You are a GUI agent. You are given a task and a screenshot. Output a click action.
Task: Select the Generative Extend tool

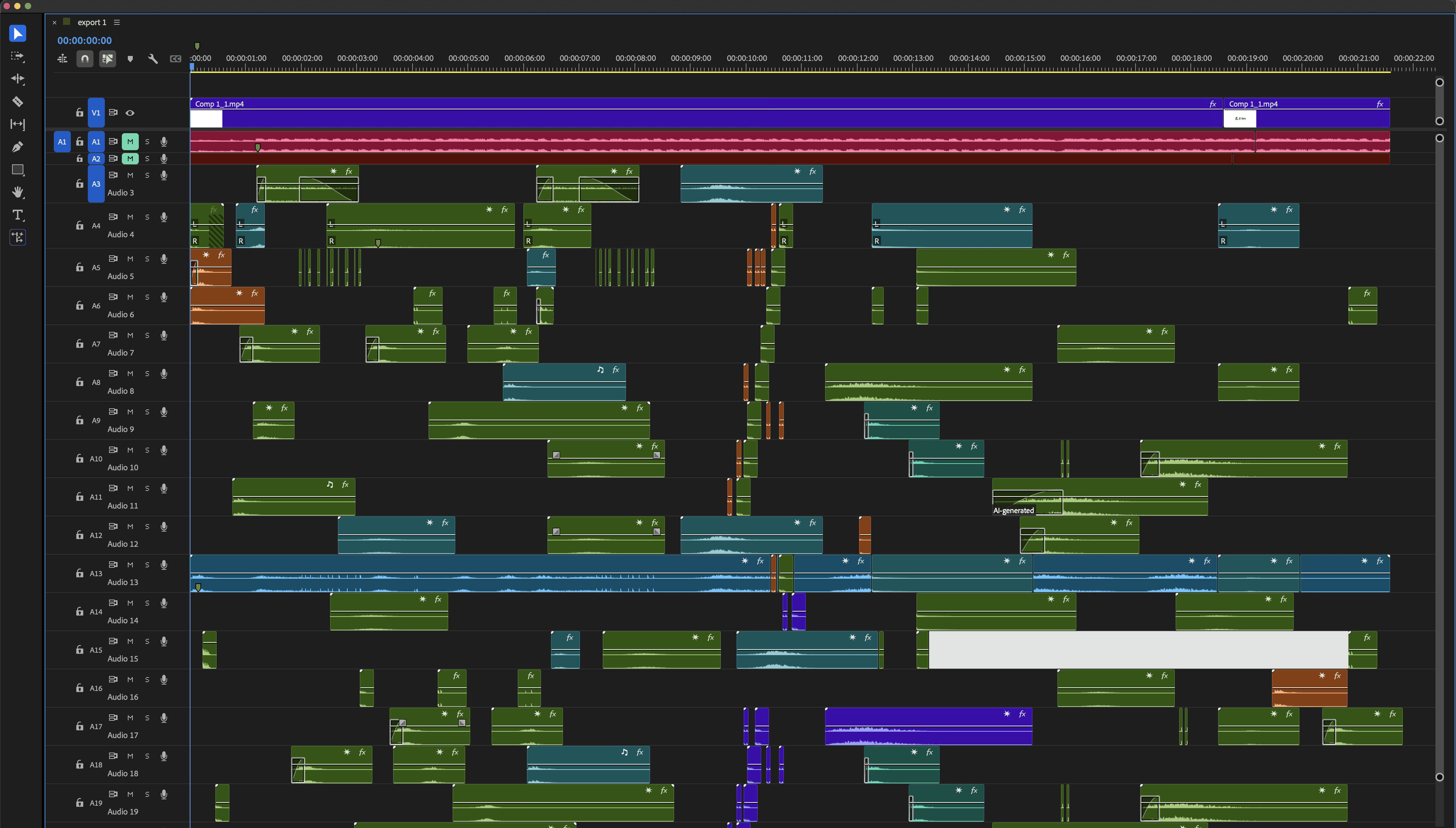[18, 237]
